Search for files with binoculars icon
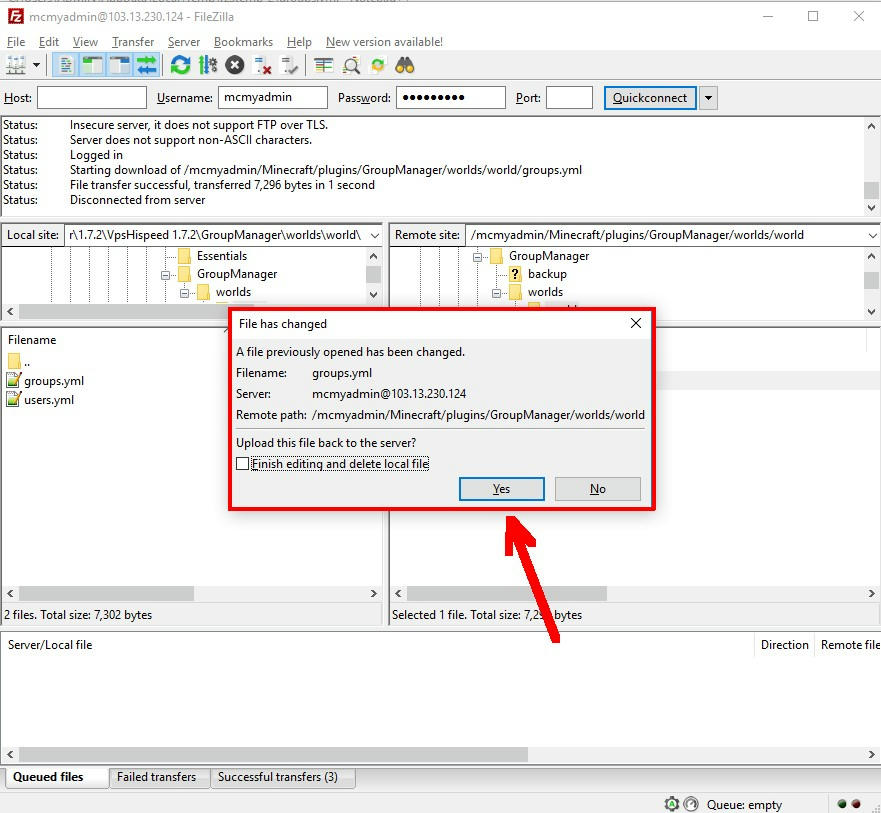 405,65
